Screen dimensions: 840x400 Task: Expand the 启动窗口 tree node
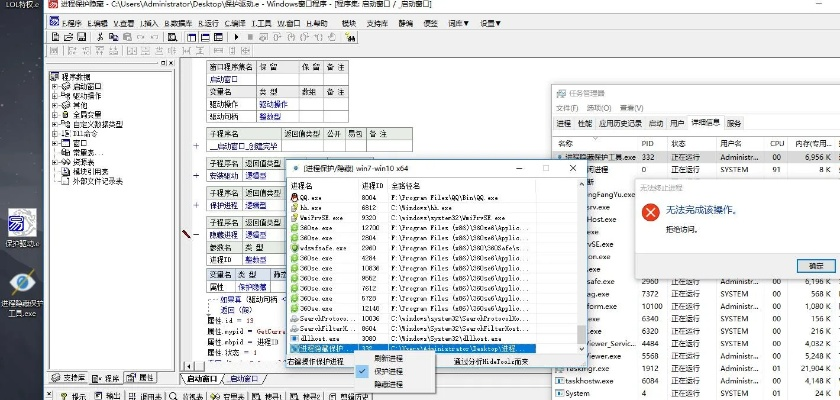click(55, 87)
